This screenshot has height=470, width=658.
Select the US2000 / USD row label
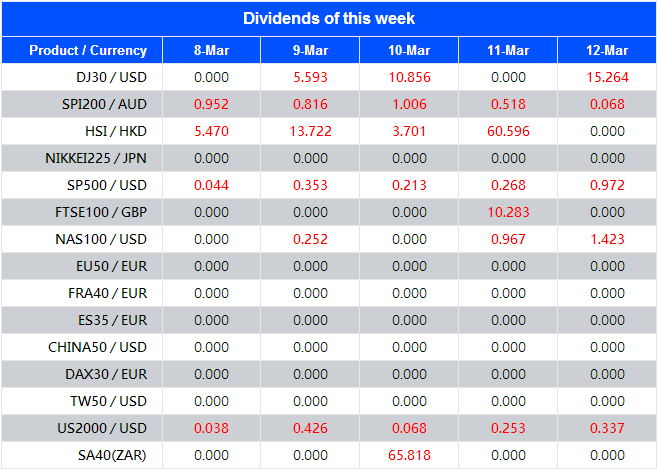(101, 428)
